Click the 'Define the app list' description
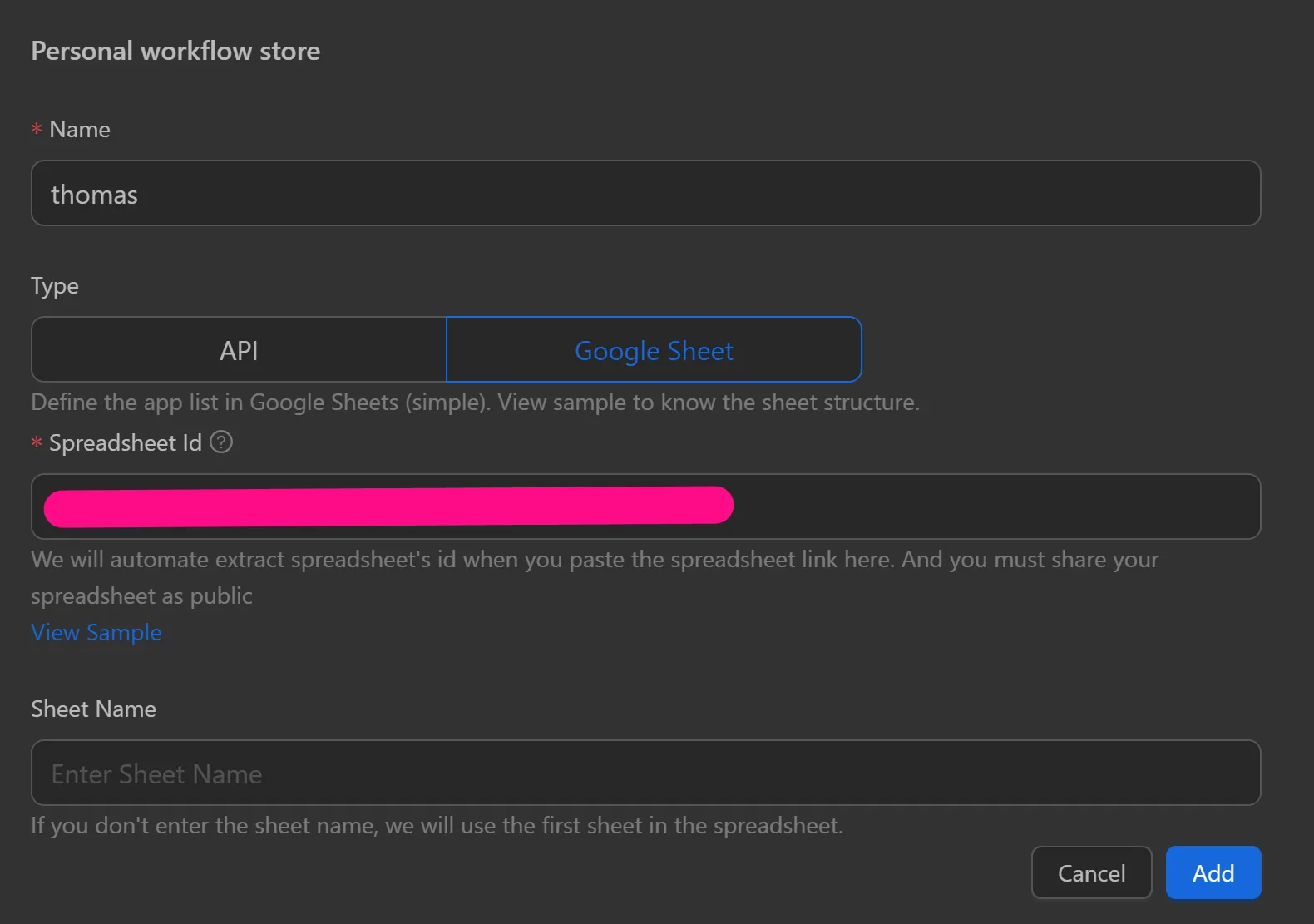The height and width of the screenshot is (924, 1314). point(475,403)
